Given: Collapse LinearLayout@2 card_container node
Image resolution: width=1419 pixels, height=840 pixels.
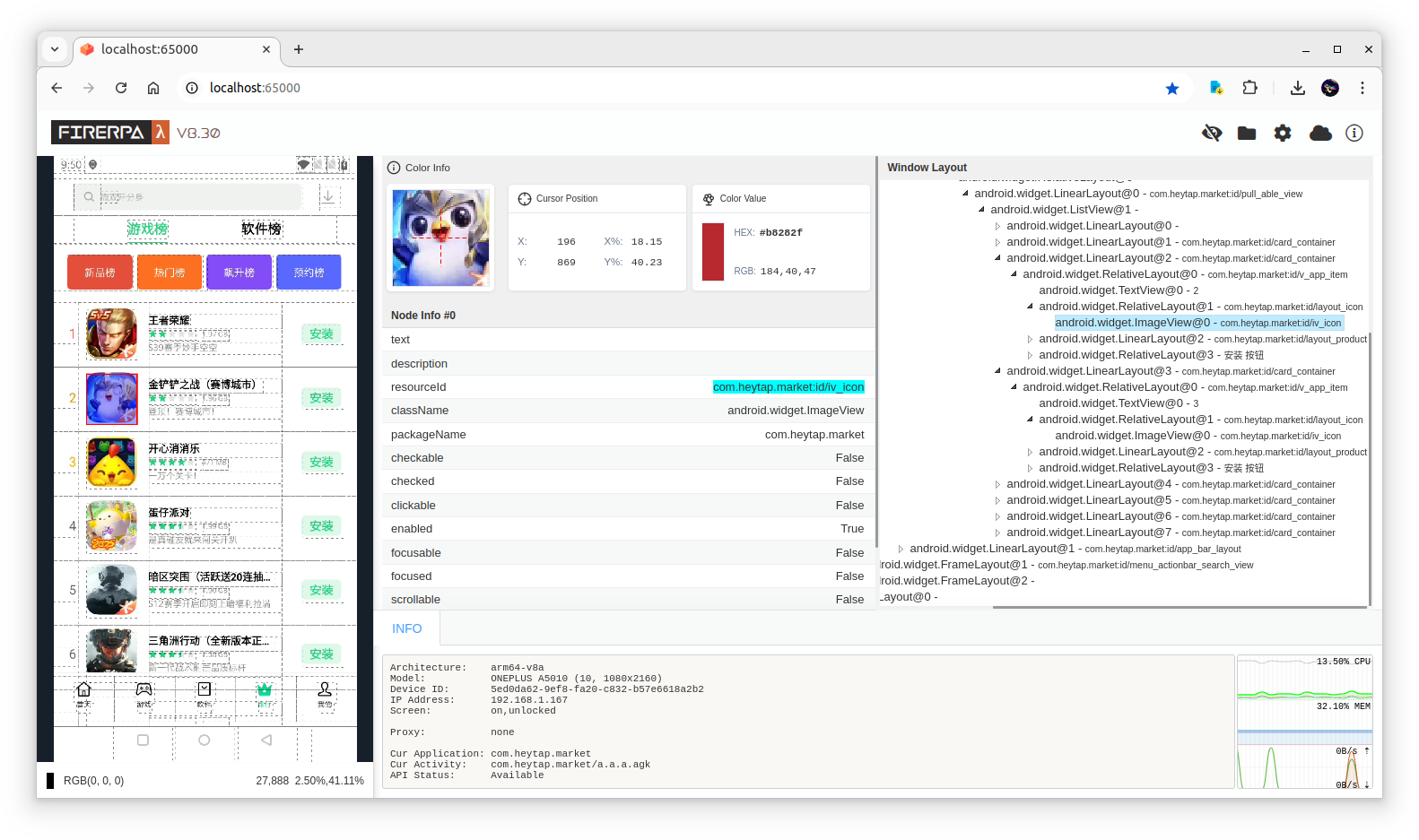Looking at the screenshot, I should 997,258.
